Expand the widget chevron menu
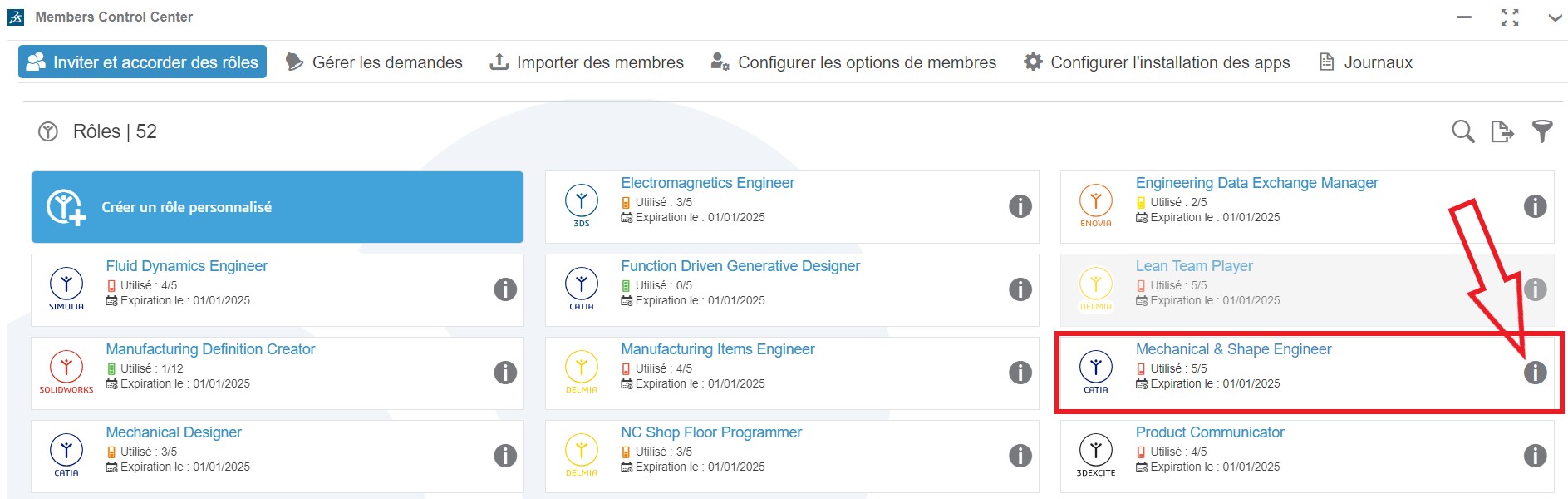Viewport: 1568px width, 499px height. click(x=1554, y=17)
